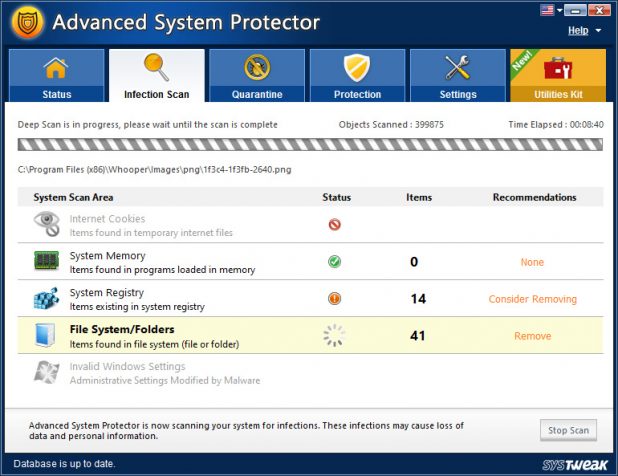Screen dimensions: 618x476
Task: Click the 41 items count for File System
Action: (418, 336)
